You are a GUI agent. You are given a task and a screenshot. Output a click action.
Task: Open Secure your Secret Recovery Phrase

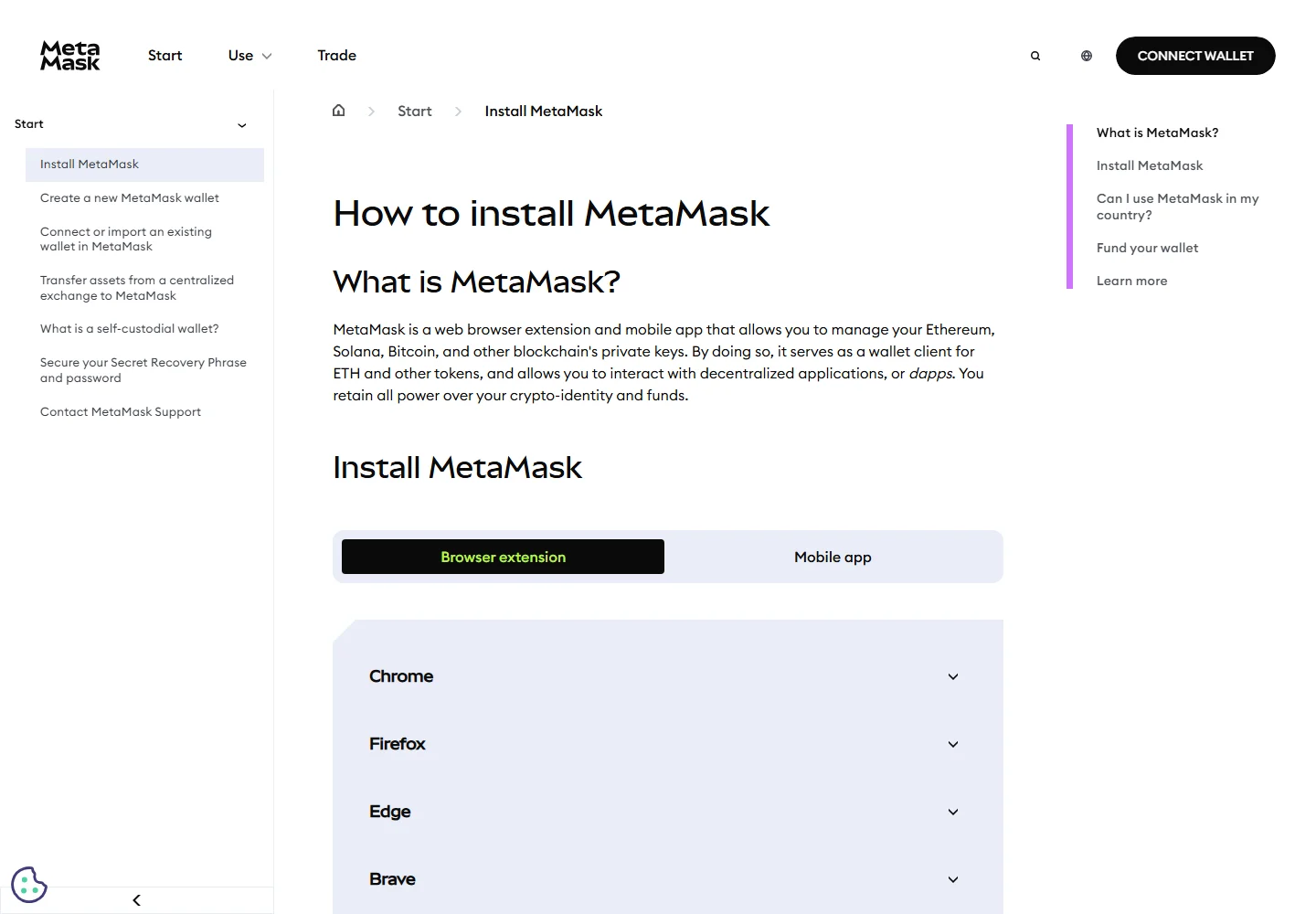pos(143,370)
